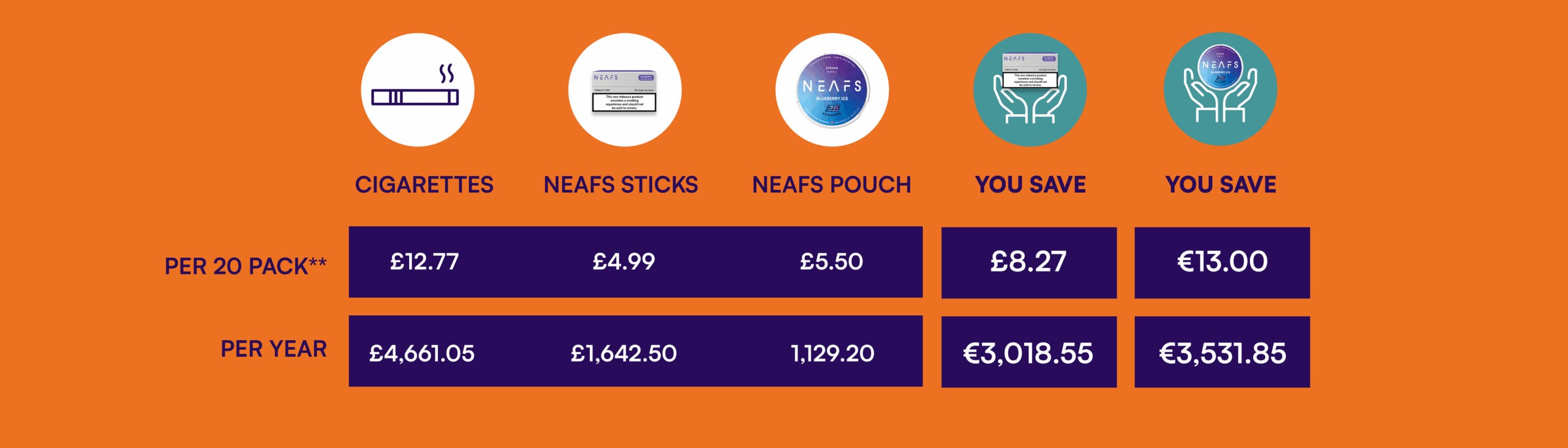Select the NEAFS STICKS heading
This screenshot has width=1568, height=448.
click(620, 184)
